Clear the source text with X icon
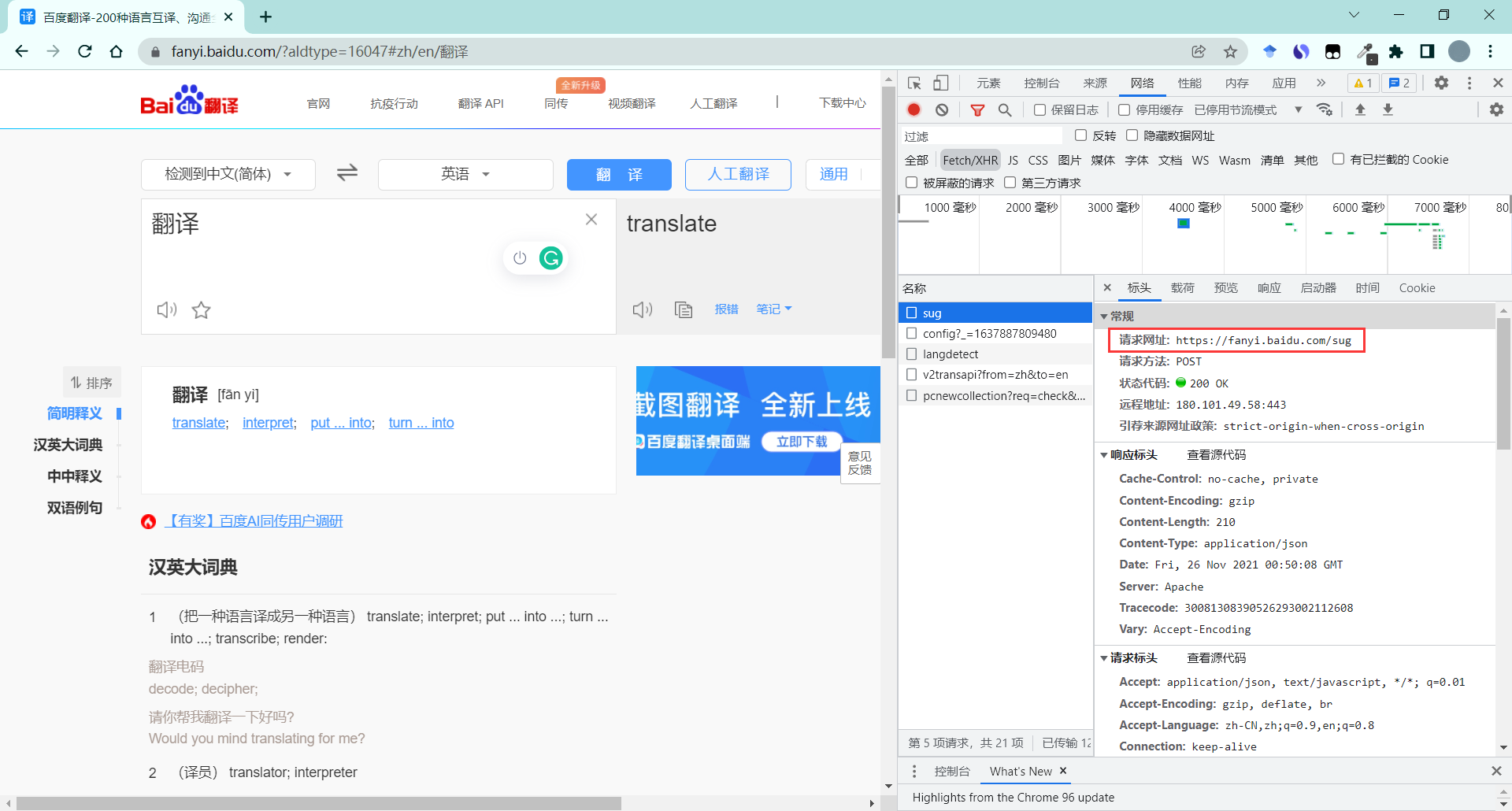The width and height of the screenshot is (1512, 811). (591, 220)
